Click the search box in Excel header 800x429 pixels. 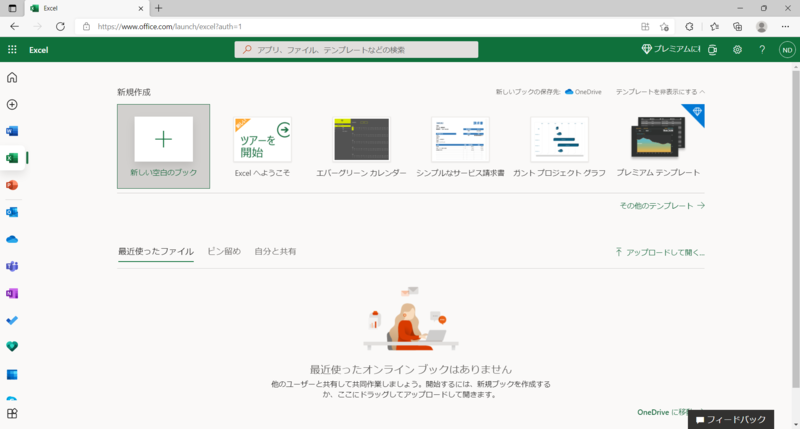[x=356, y=49]
